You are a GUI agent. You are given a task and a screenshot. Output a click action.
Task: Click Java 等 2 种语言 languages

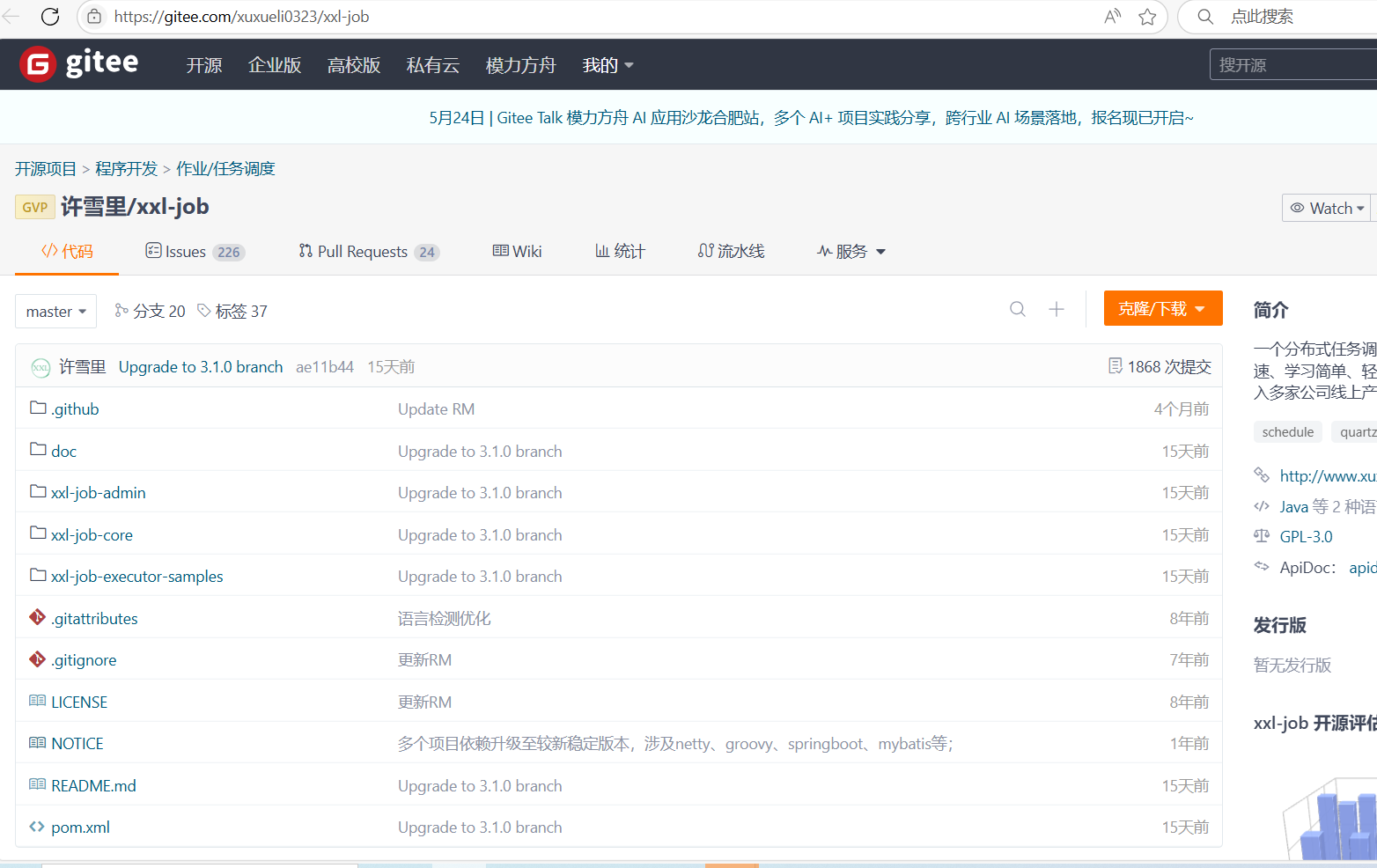point(1328,506)
